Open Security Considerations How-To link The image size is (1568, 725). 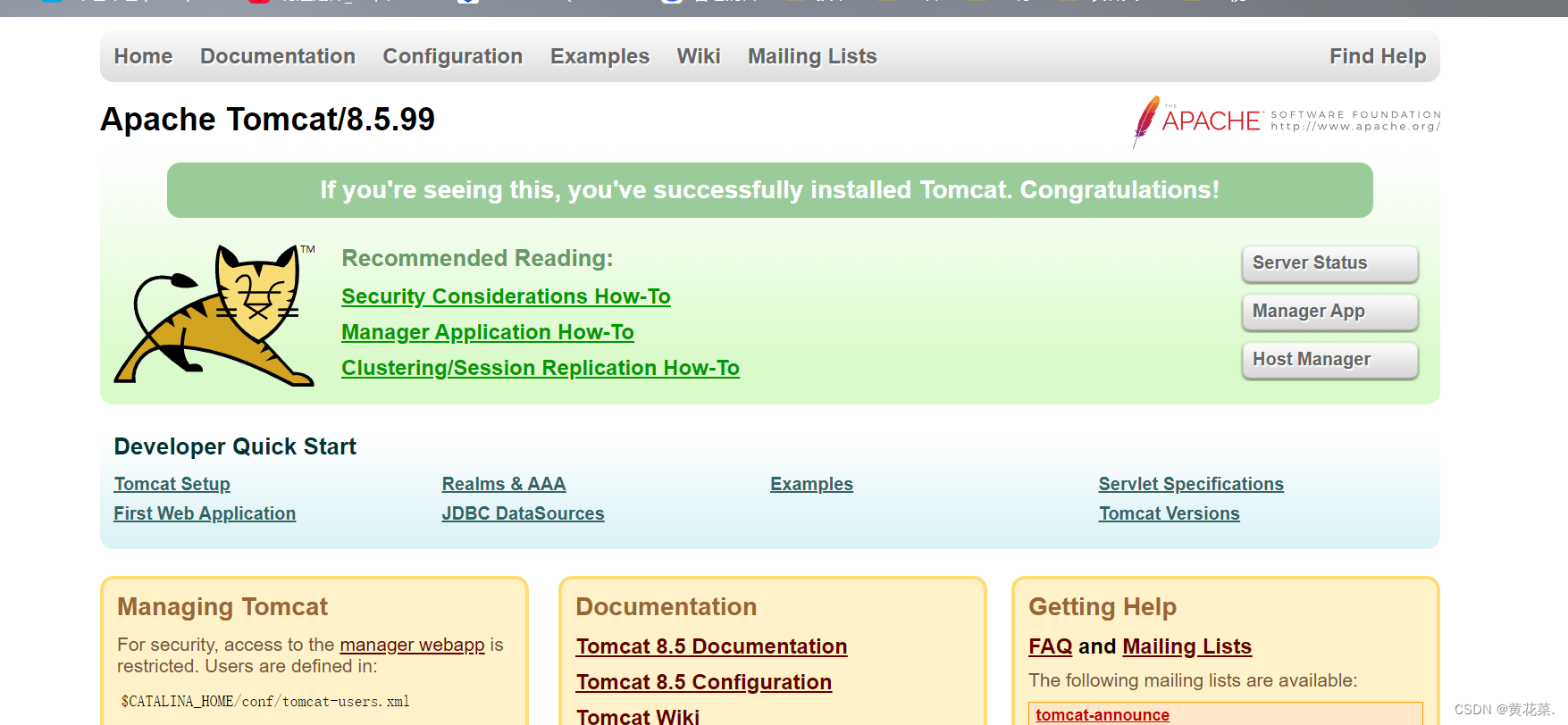506,296
